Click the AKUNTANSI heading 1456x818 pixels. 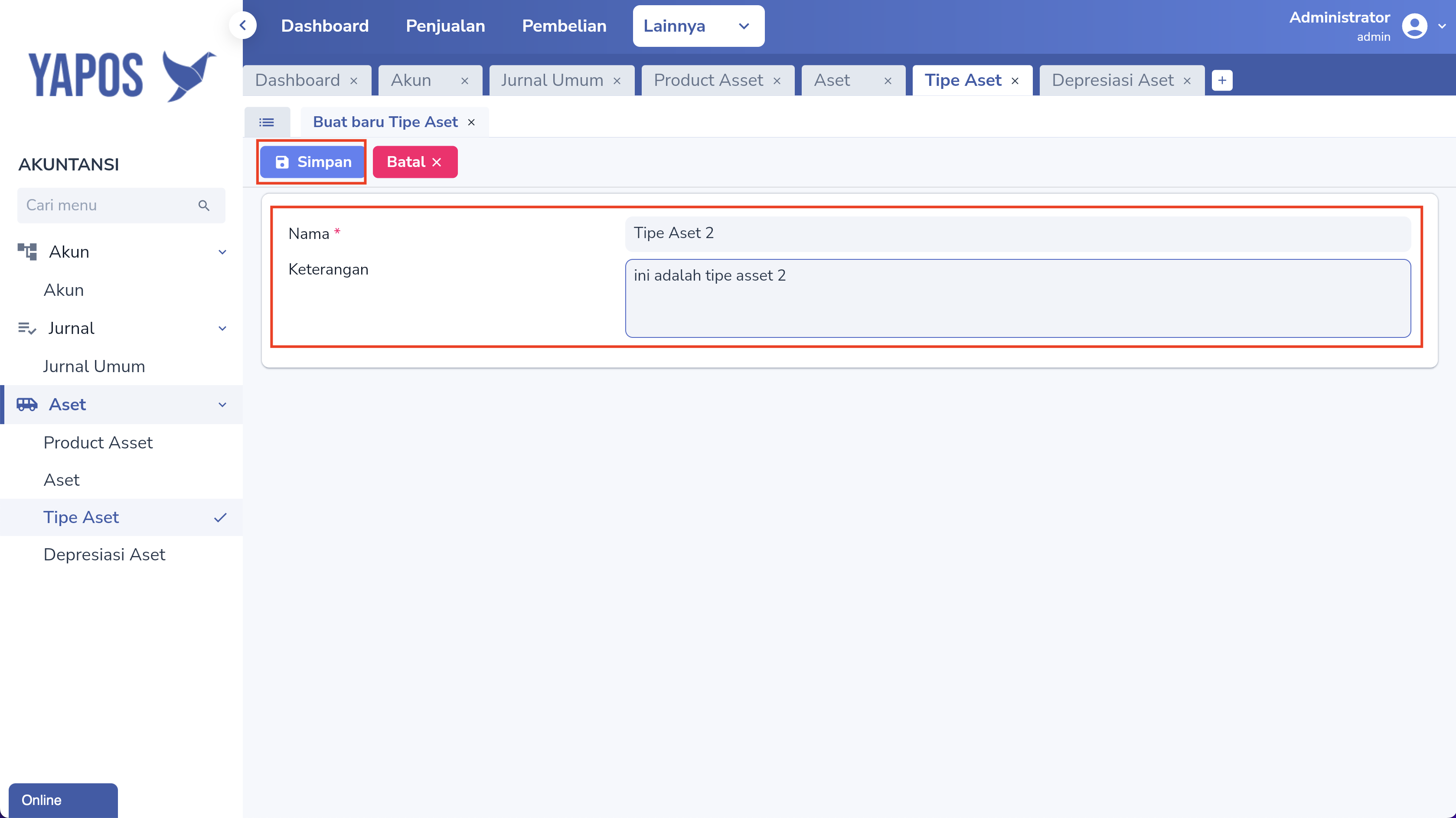(69, 164)
